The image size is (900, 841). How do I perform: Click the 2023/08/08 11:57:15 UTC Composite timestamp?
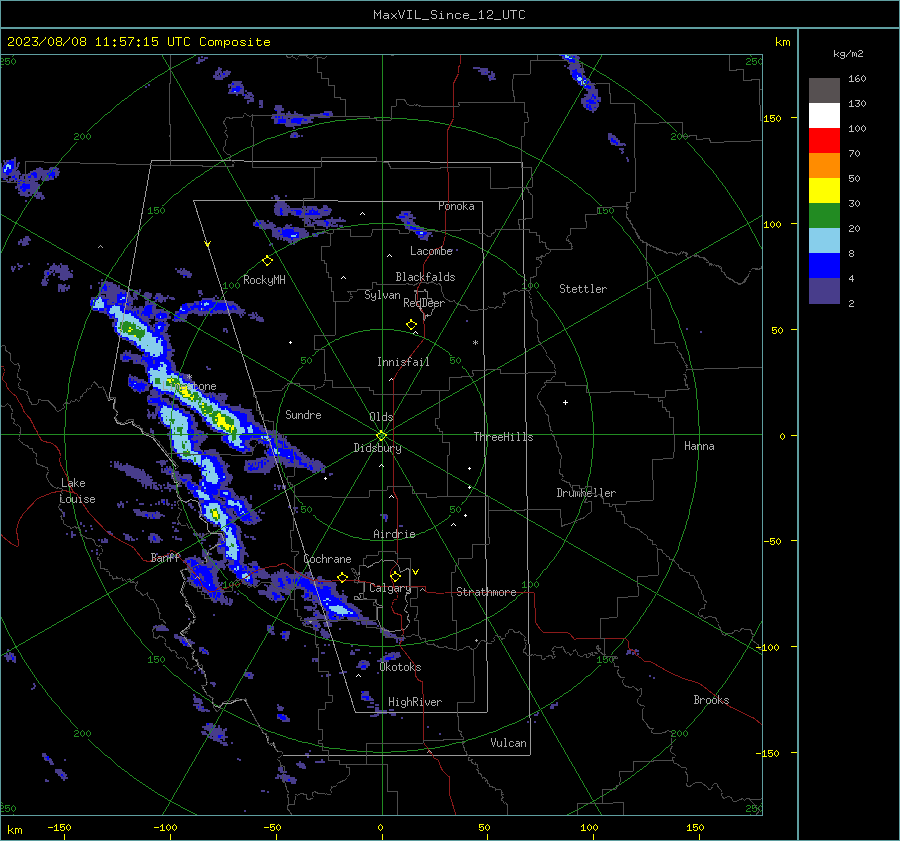tap(138, 42)
